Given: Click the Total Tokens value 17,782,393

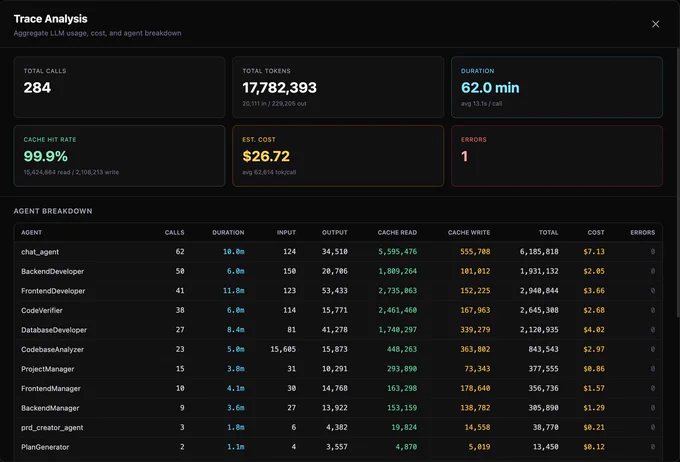Looking at the screenshot, I should pos(279,88).
